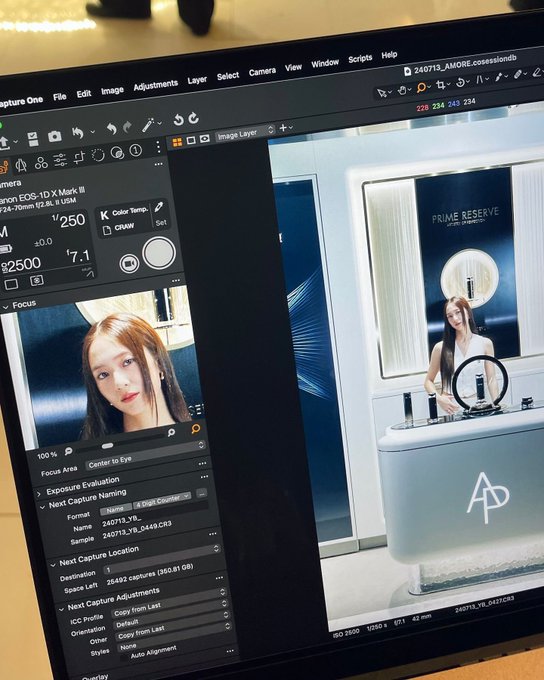
Task: Open the Exposure sliders tool tab icon
Action: pyautogui.click(x=60, y=160)
